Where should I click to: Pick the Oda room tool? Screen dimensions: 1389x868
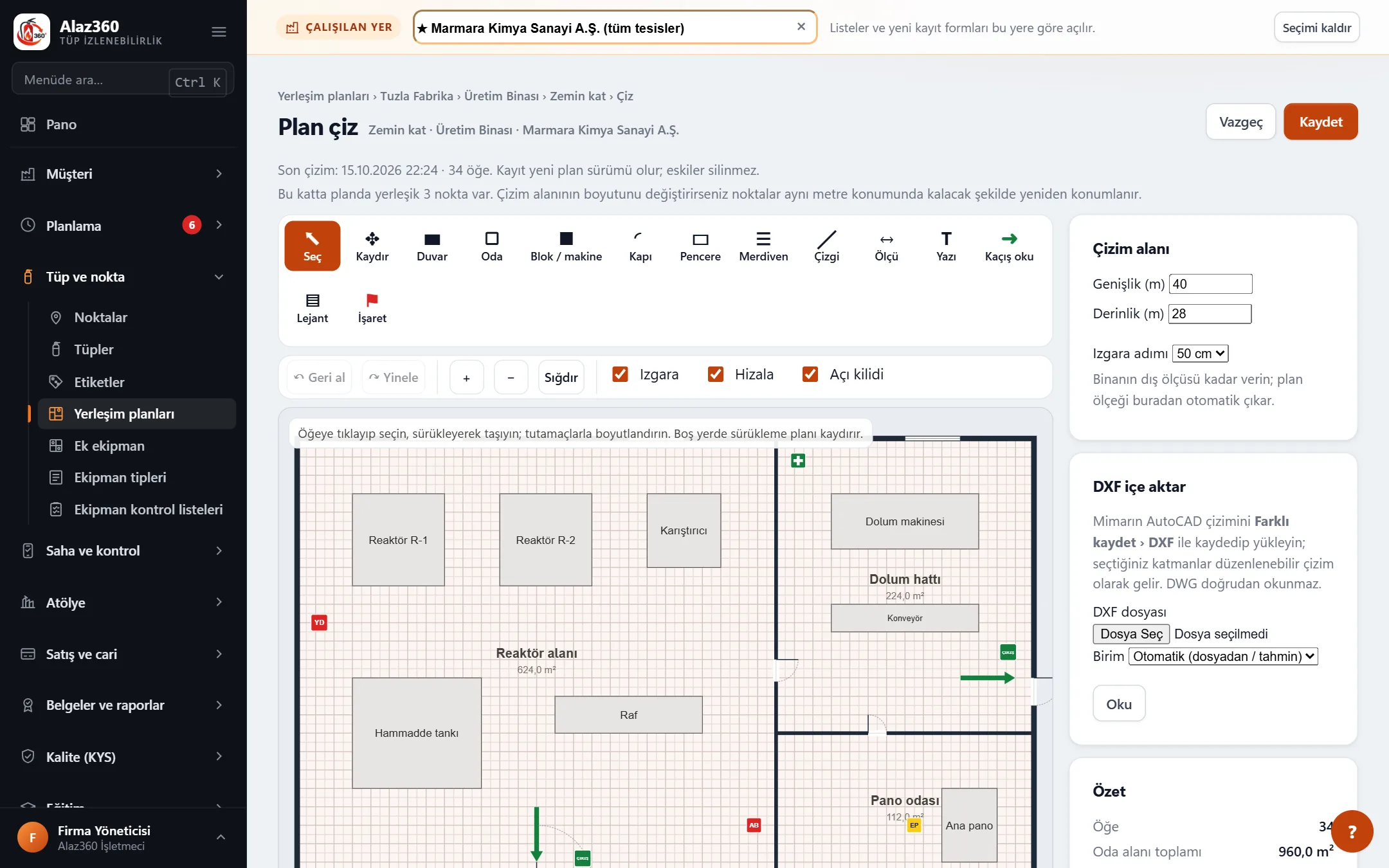pos(492,246)
